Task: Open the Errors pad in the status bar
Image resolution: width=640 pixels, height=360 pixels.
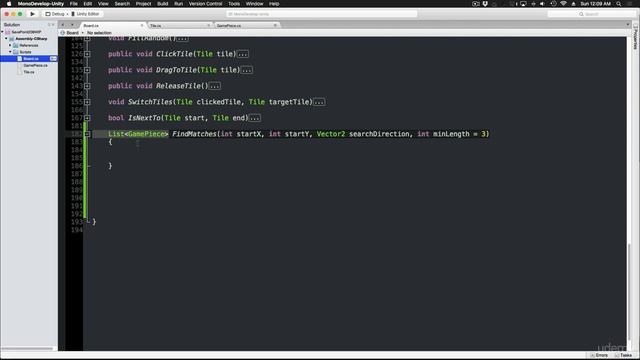Action: tap(599, 356)
